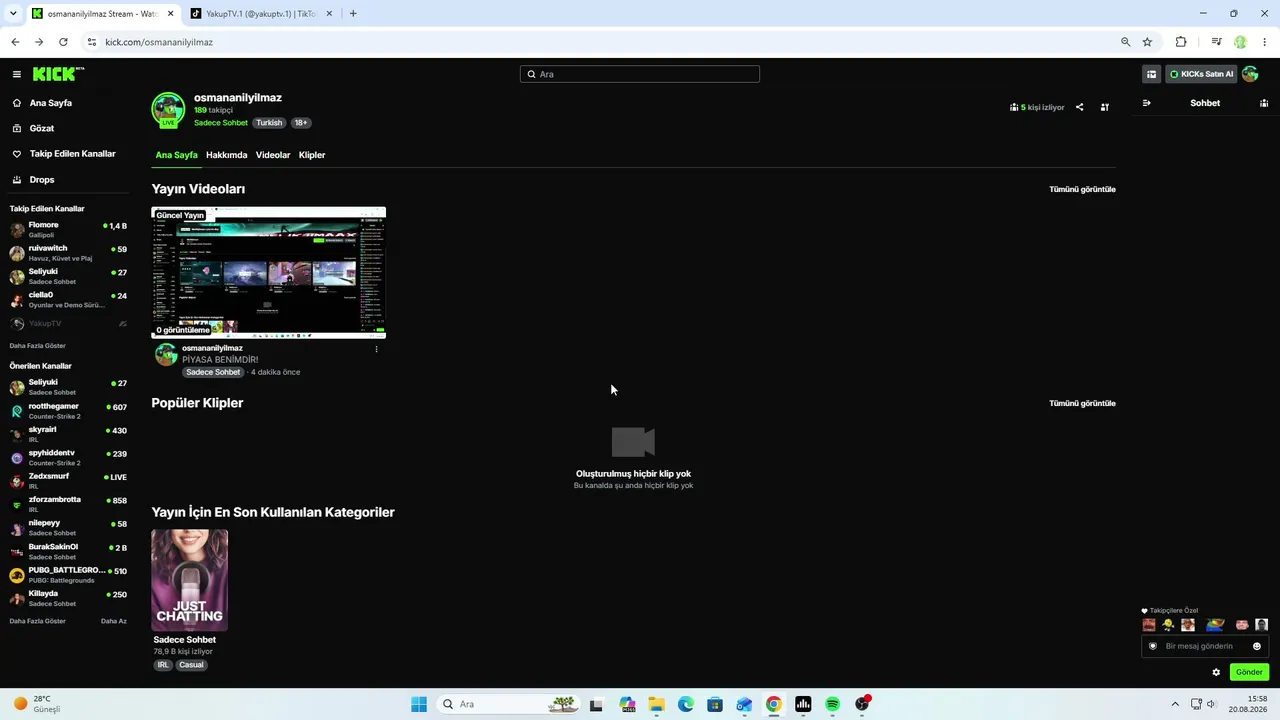Click the KICKs Satın Al button

coord(1201,74)
